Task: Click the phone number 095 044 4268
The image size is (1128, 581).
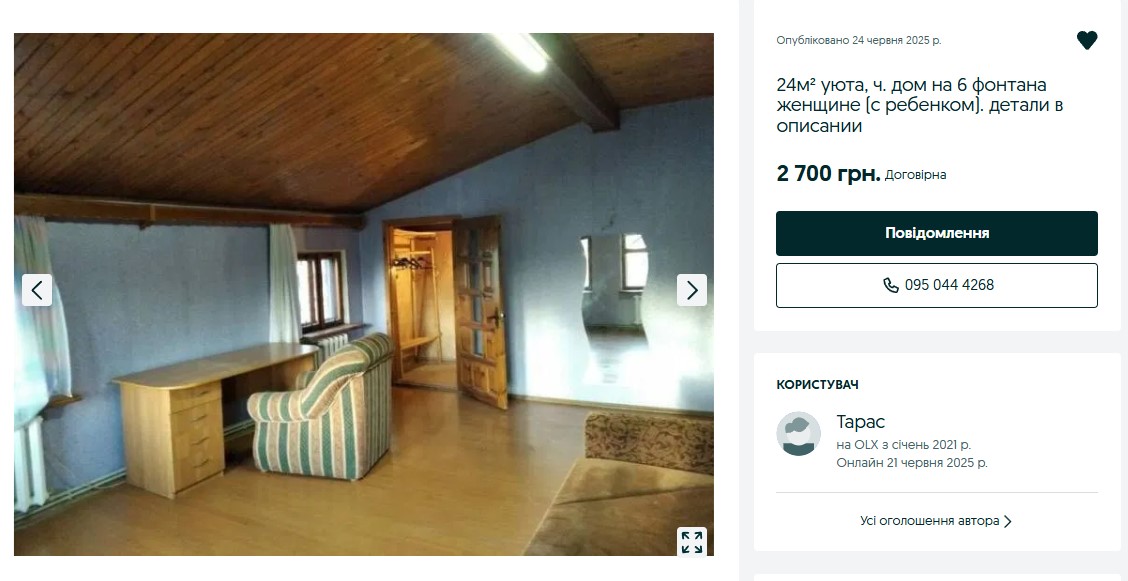Action: click(x=949, y=285)
